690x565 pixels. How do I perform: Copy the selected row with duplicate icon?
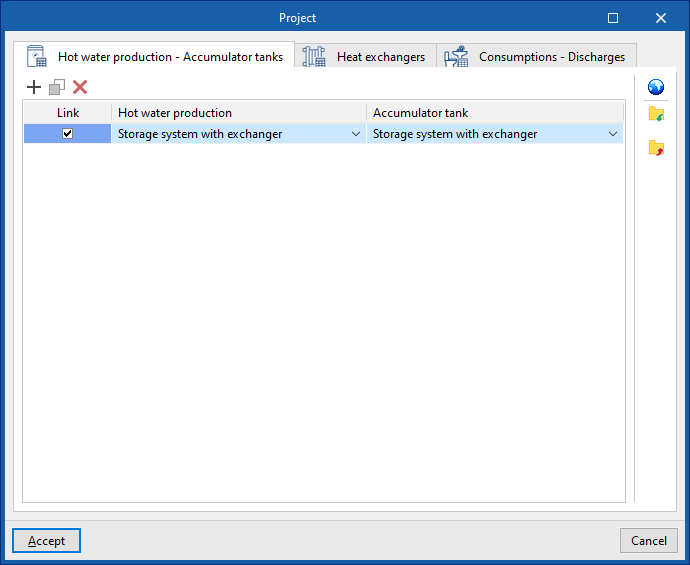click(57, 87)
